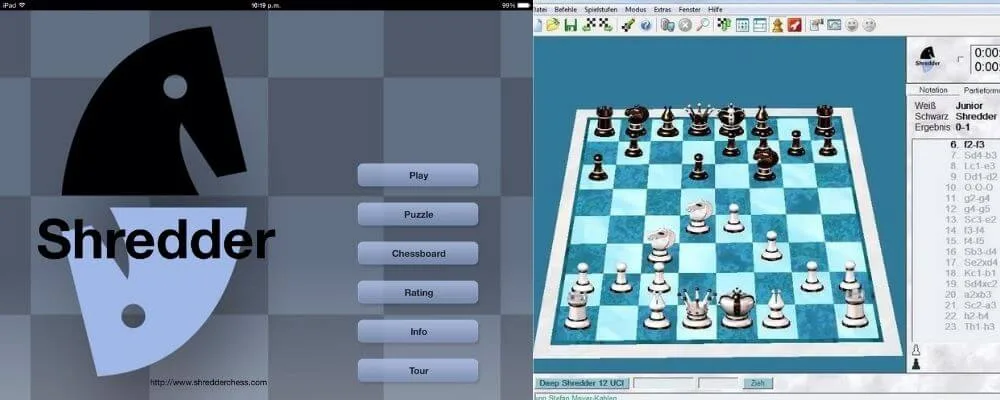Open the Extras menu

[x=663, y=10]
